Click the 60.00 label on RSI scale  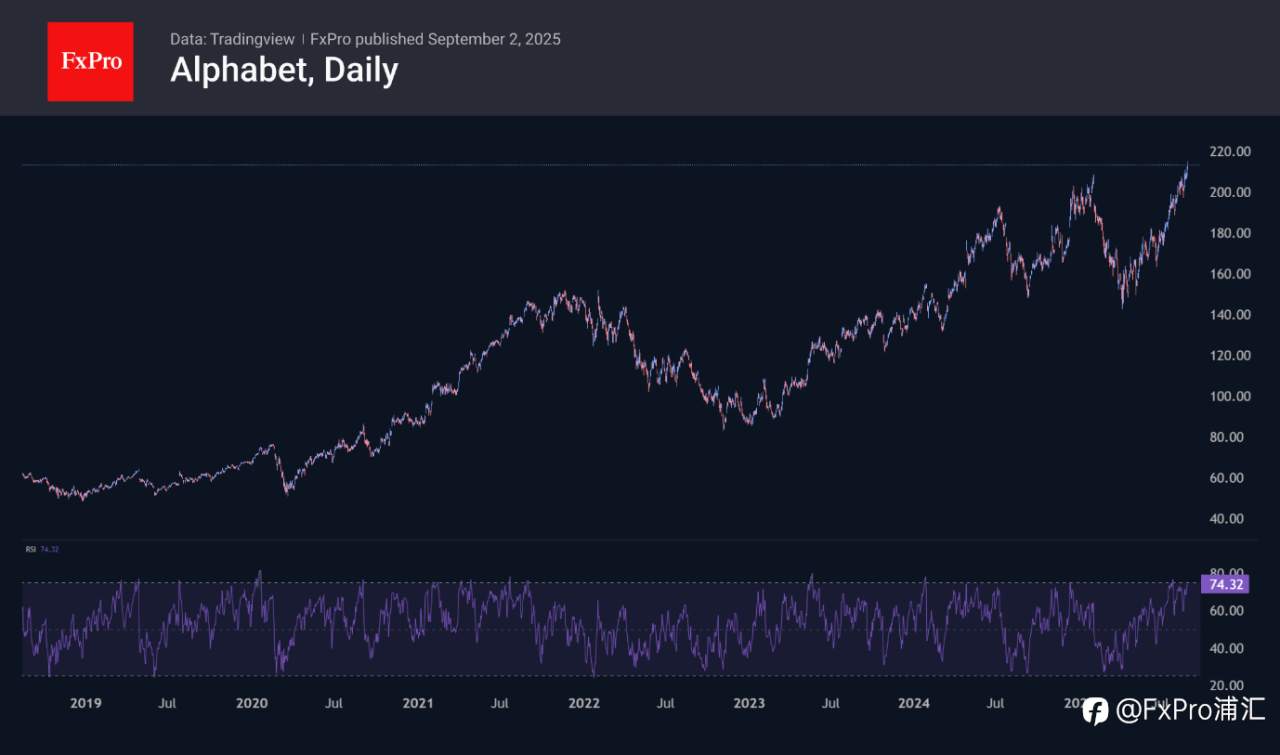(x=1229, y=611)
